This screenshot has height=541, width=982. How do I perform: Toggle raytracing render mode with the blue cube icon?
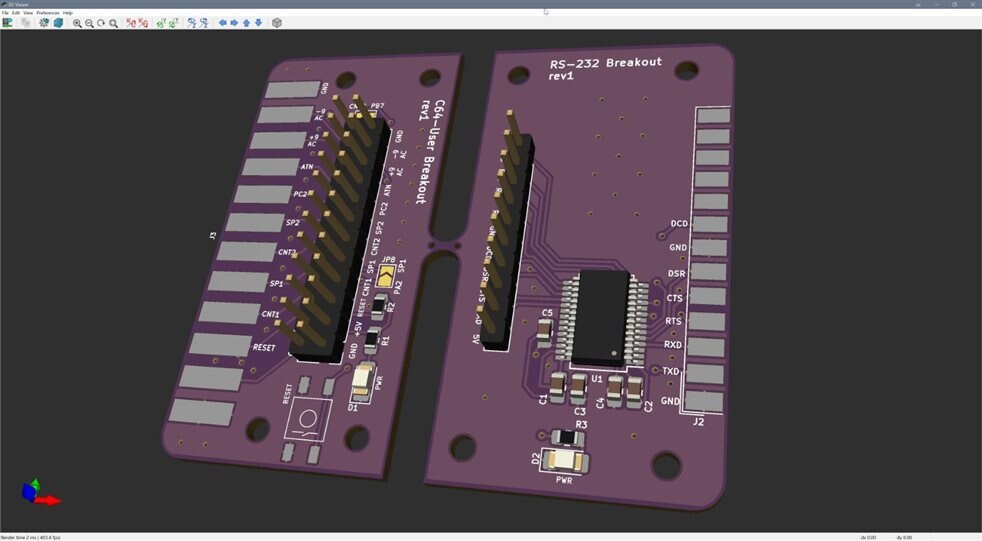[x=58, y=23]
